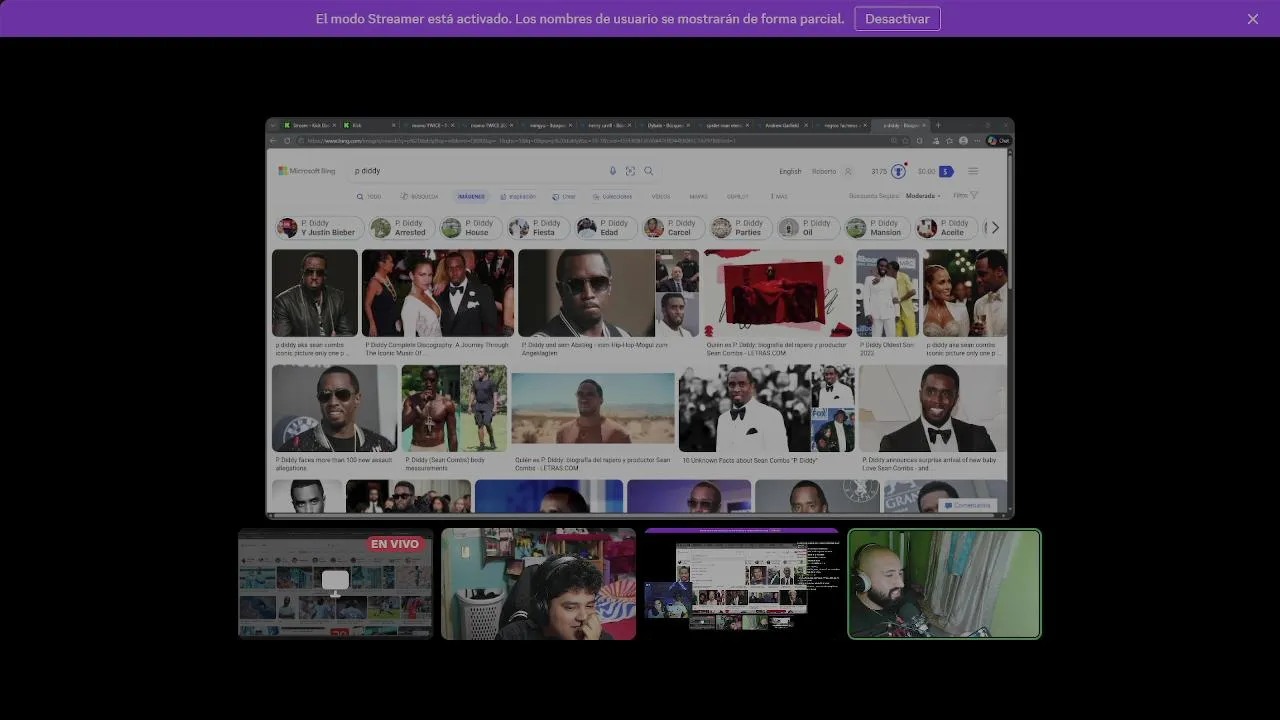Open the 'P Diddy Complete Discography' image result
Viewport: 1280px width, 720px height.
pyautogui.click(x=438, y=293)
